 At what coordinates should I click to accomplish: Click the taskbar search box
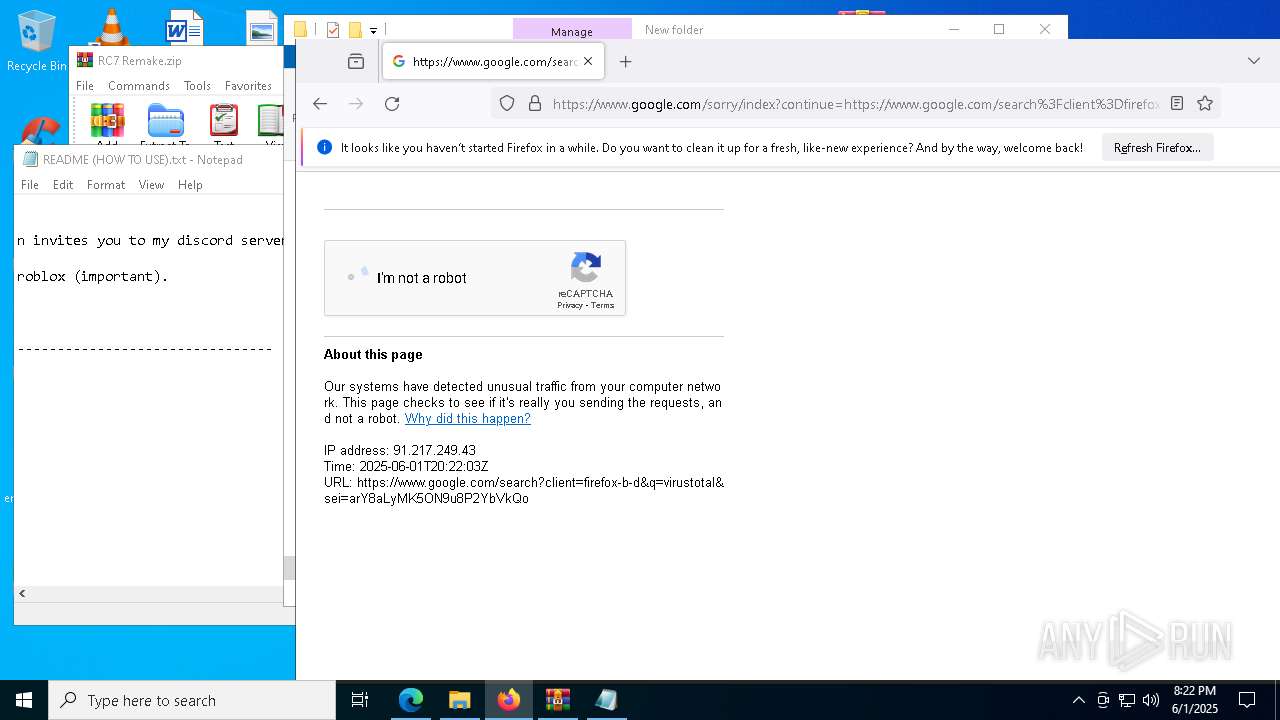(x=192, y=700)
